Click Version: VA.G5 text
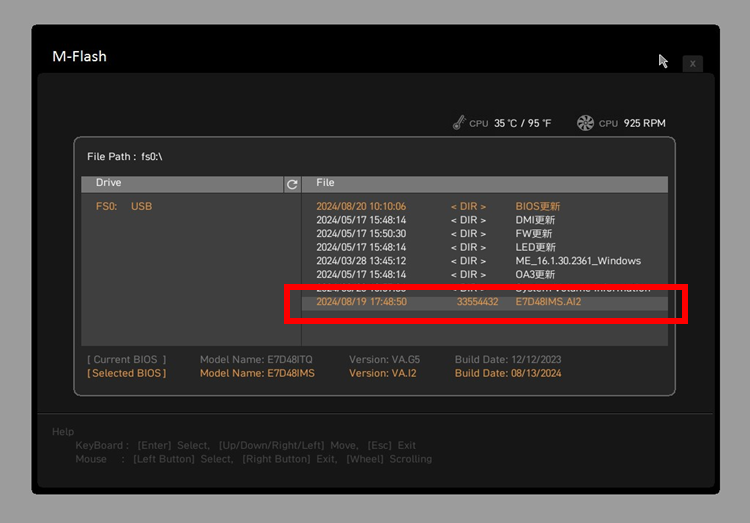The image size is (750, 523). [384, 359]
